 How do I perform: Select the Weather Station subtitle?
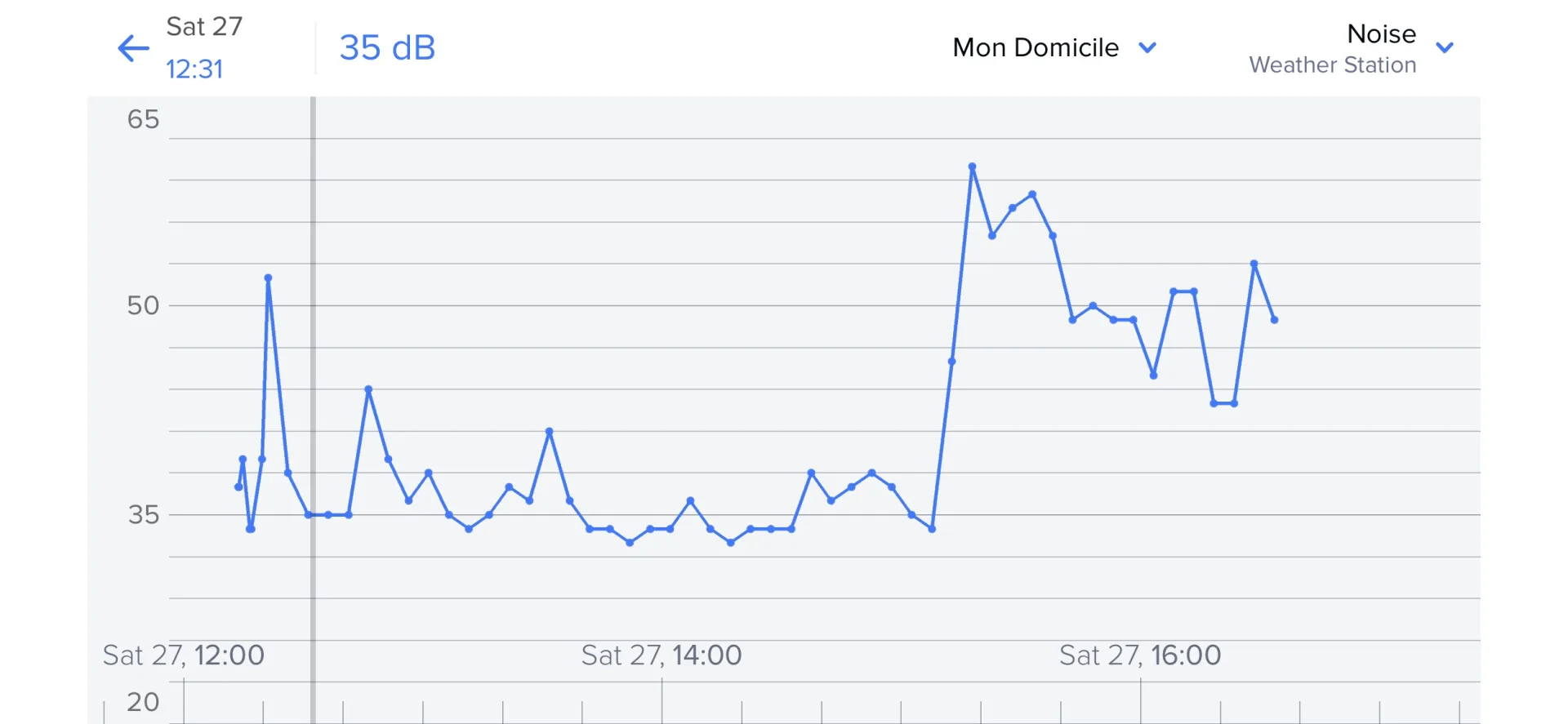click(1332, 65)
